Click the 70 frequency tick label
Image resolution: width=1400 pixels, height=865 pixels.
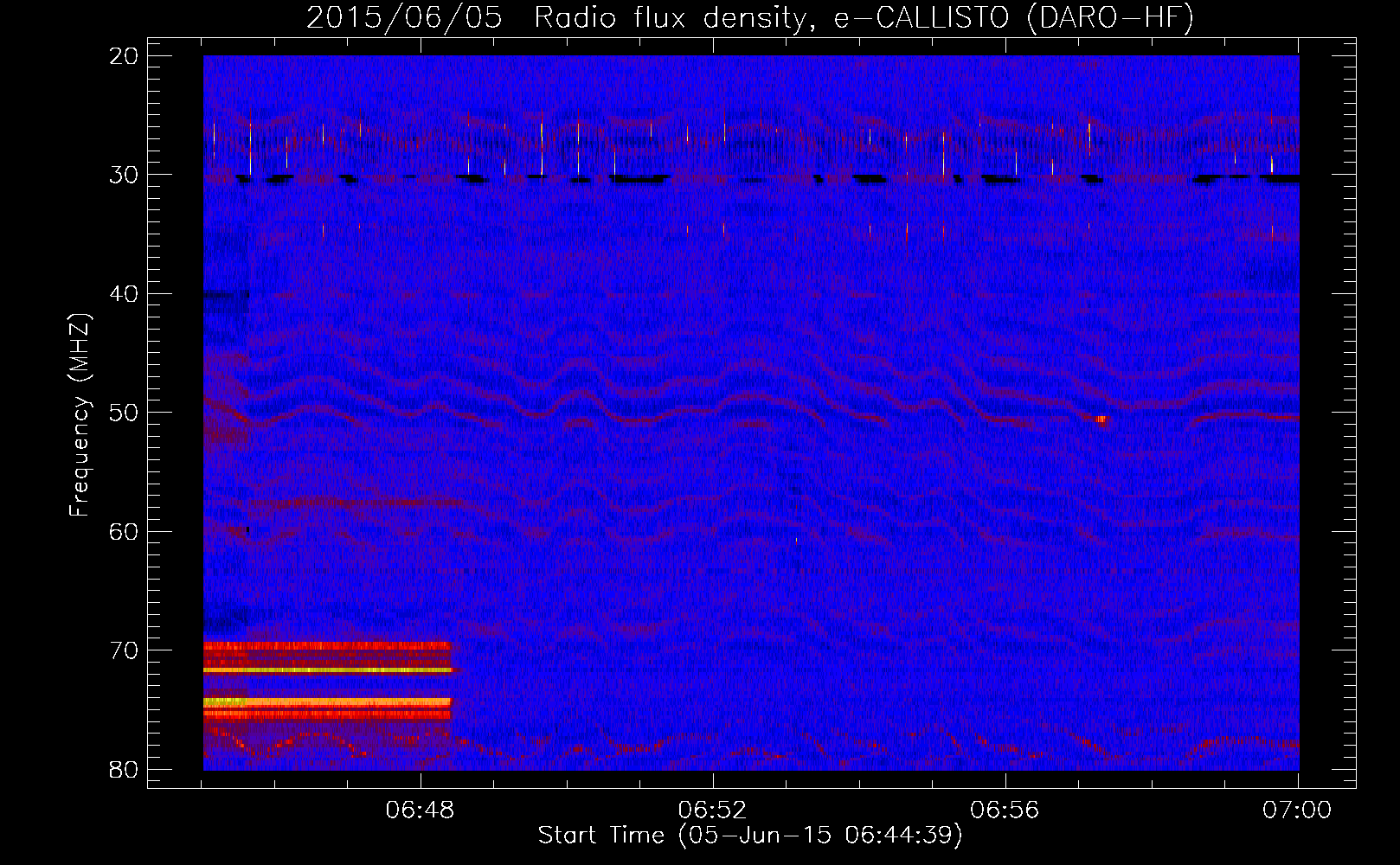coord(125,650)
